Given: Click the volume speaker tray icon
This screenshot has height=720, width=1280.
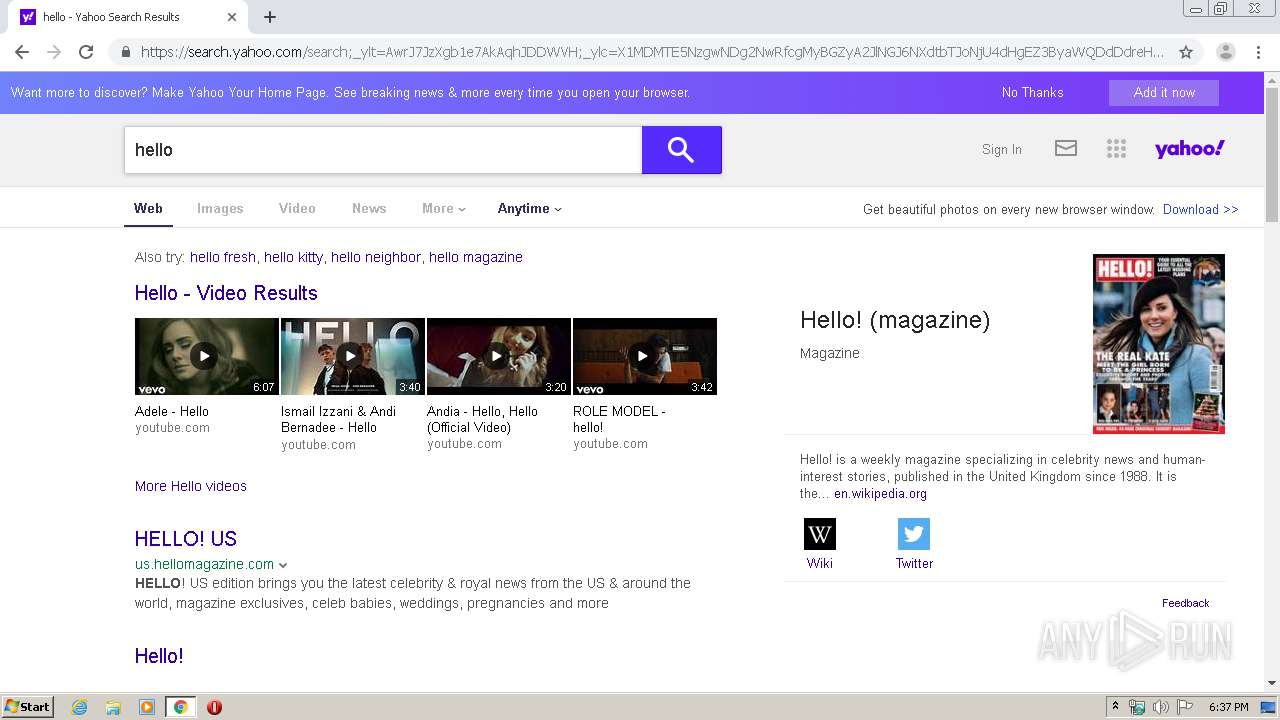Looking at the screenshot, I should click(x=1161, y=707).
